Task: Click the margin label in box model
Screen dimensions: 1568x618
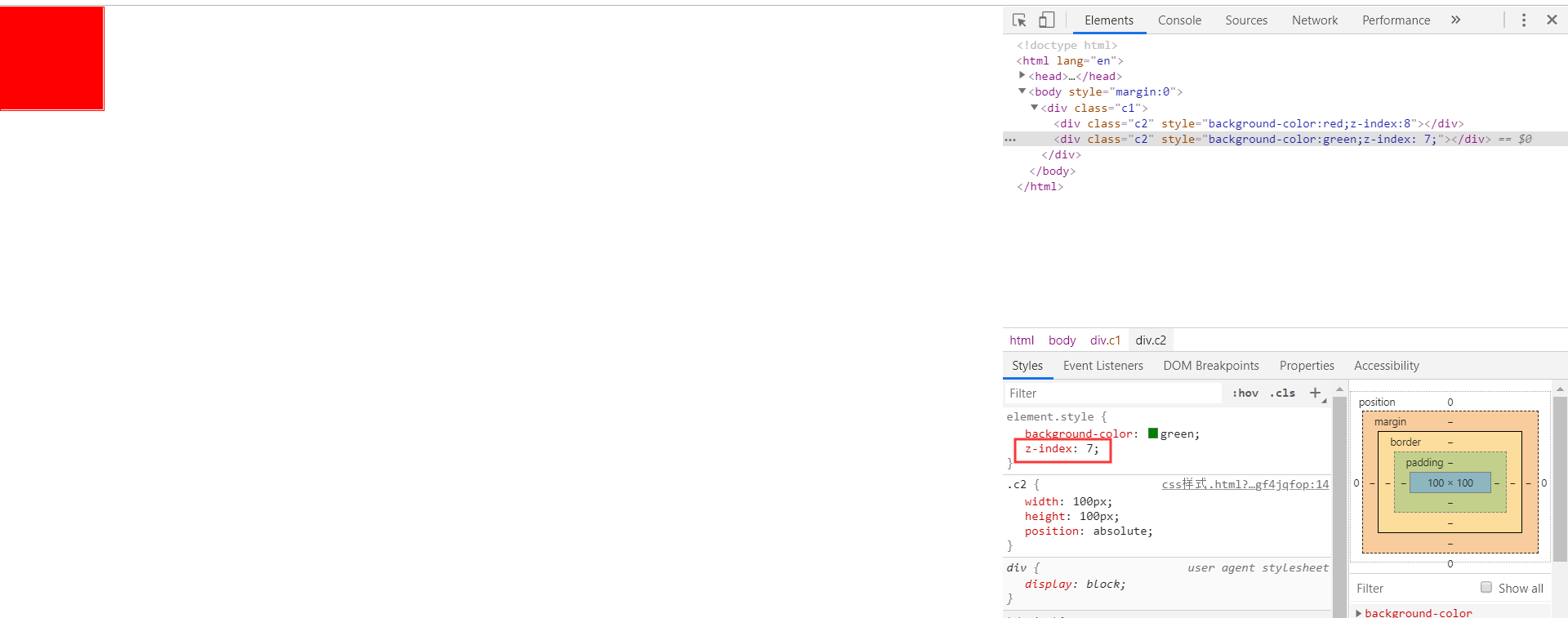Action: [1390, 422]
